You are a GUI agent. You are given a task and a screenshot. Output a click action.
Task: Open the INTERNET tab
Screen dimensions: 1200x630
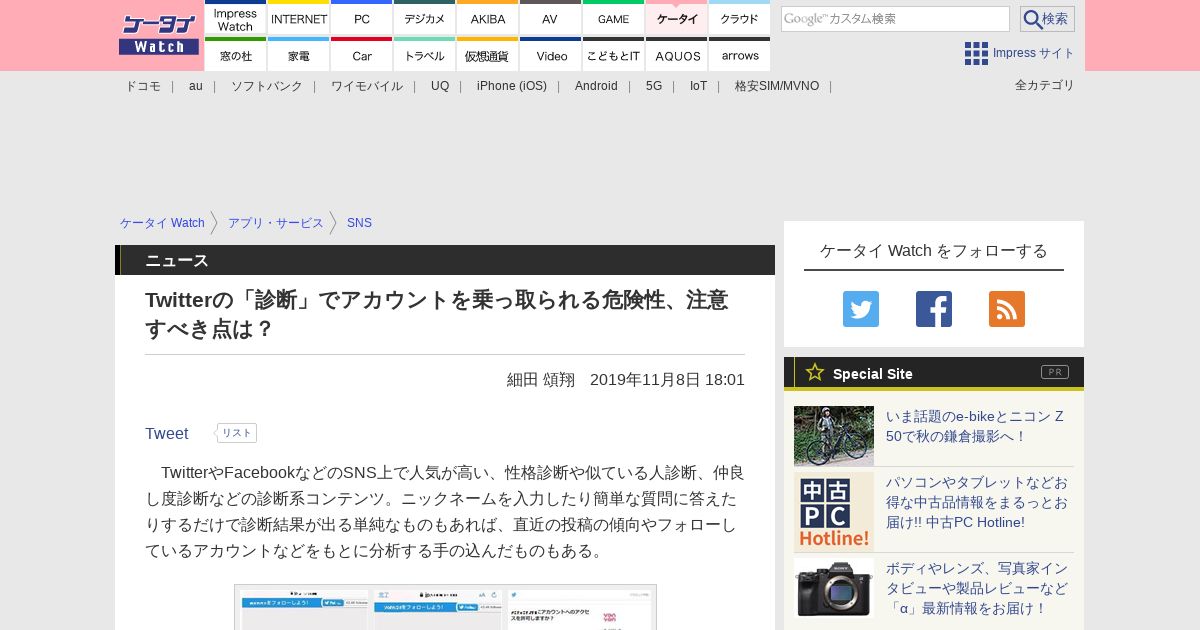[x=299, y=18]
